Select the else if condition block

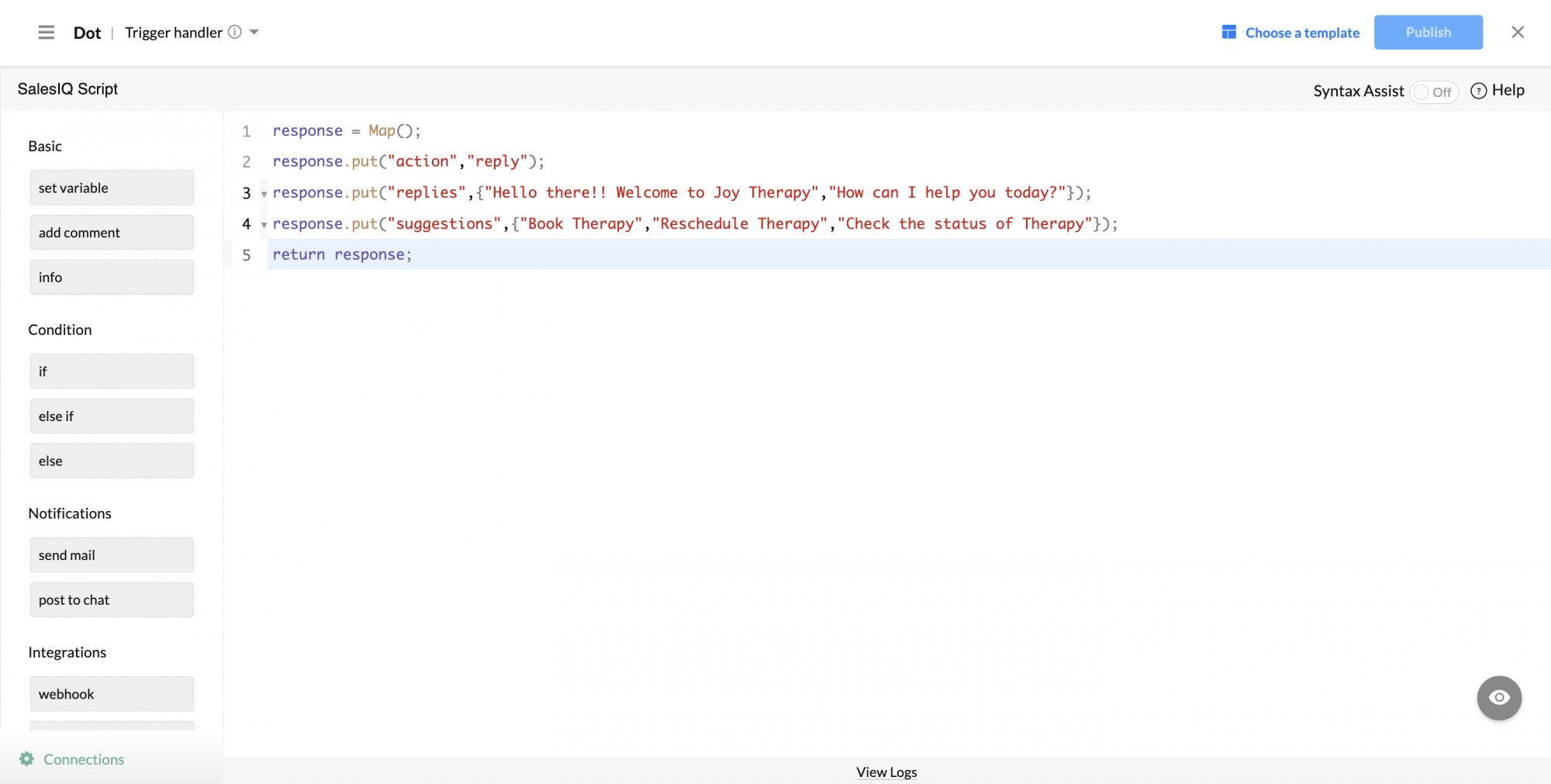point(112,416)
